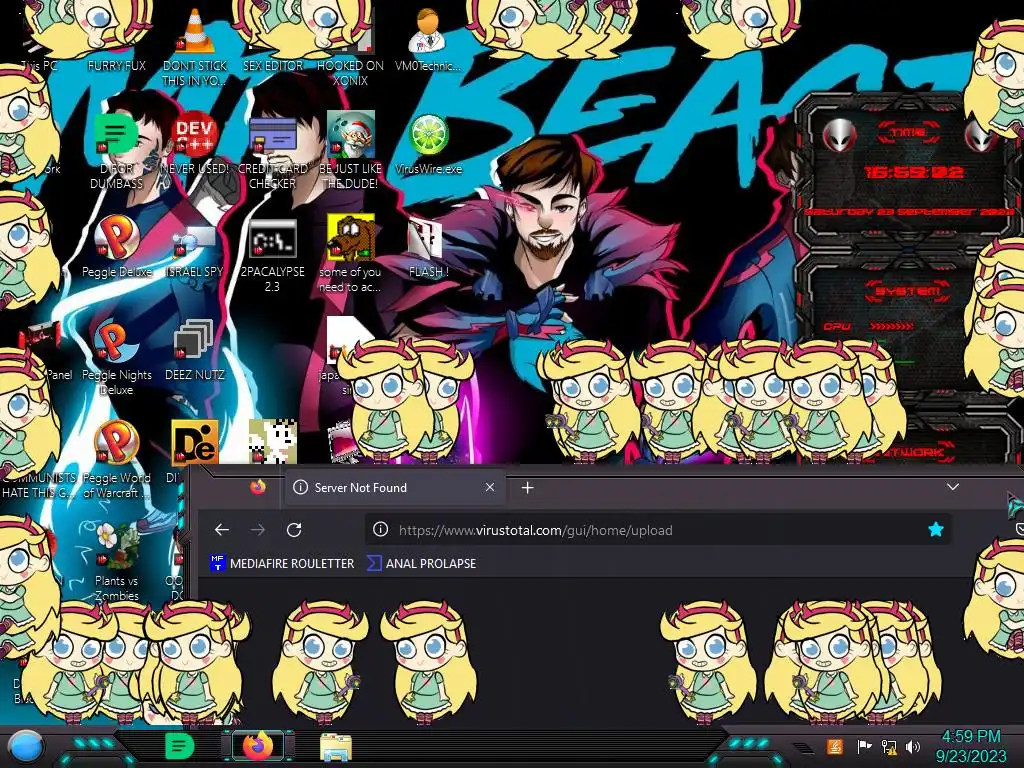Open the MEDIAFIRE ROULETTER bookmark
Viewport: 1024px width, 768px height.
(x=282, y=563)
